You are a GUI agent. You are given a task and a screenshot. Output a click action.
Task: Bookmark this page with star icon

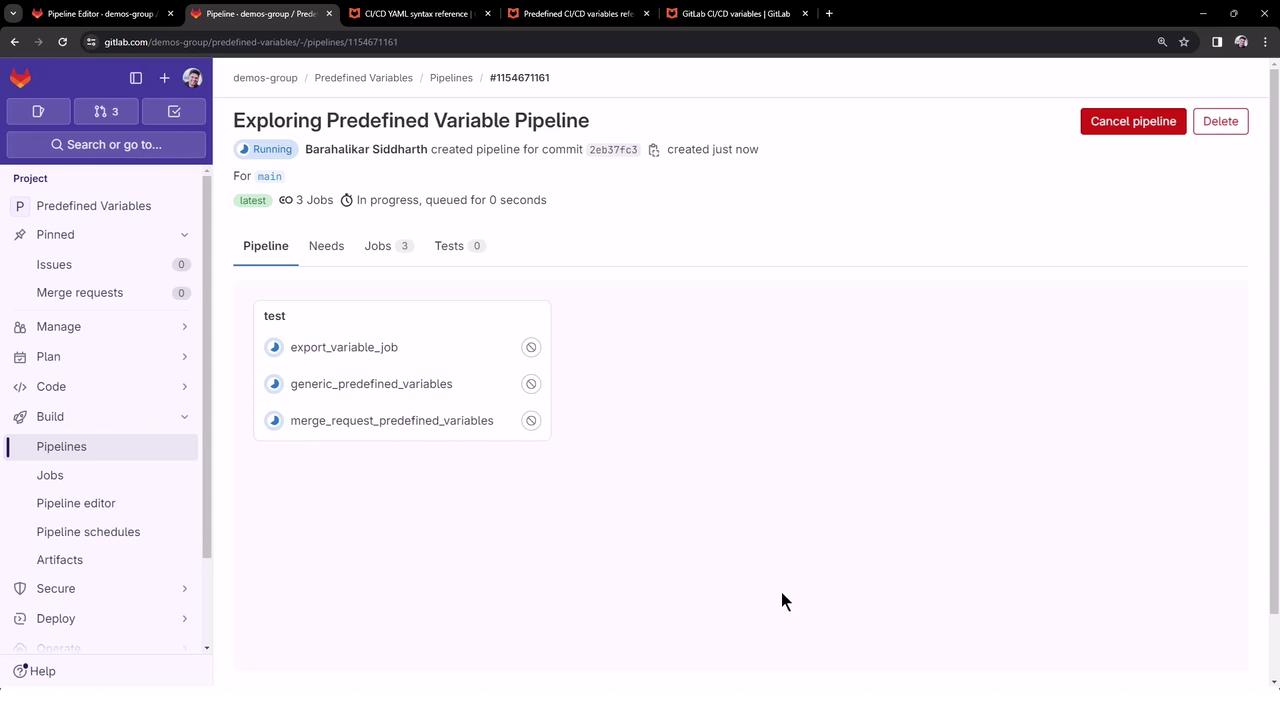[x=1184, y=42]
